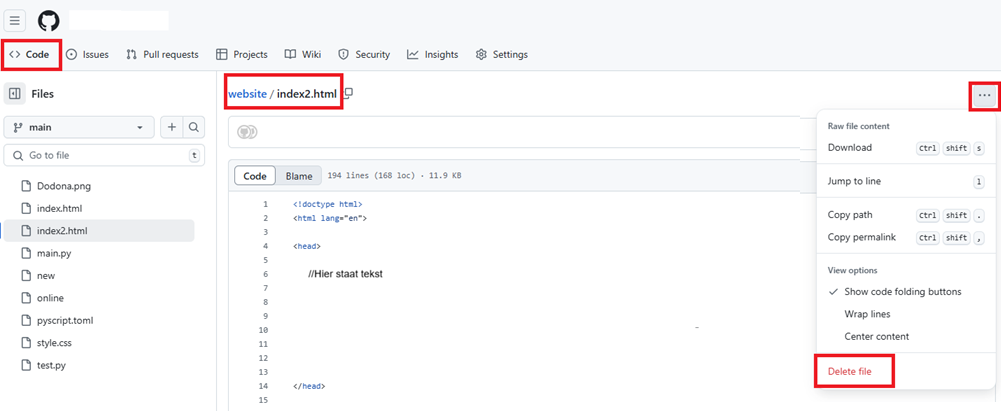Choose Download in the raw file menu
This screenshot has width=1001, height=411.
(x=850, y=148)
